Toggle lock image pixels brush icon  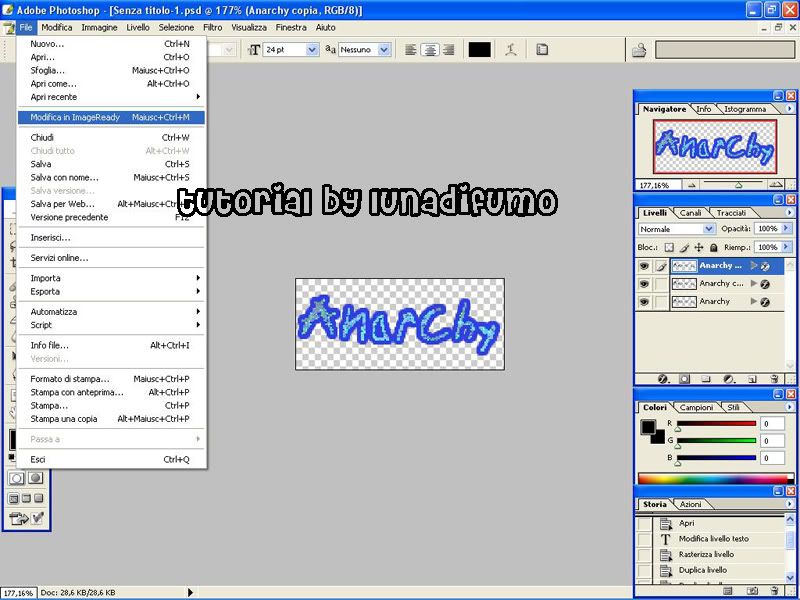[x=684, y=247]
